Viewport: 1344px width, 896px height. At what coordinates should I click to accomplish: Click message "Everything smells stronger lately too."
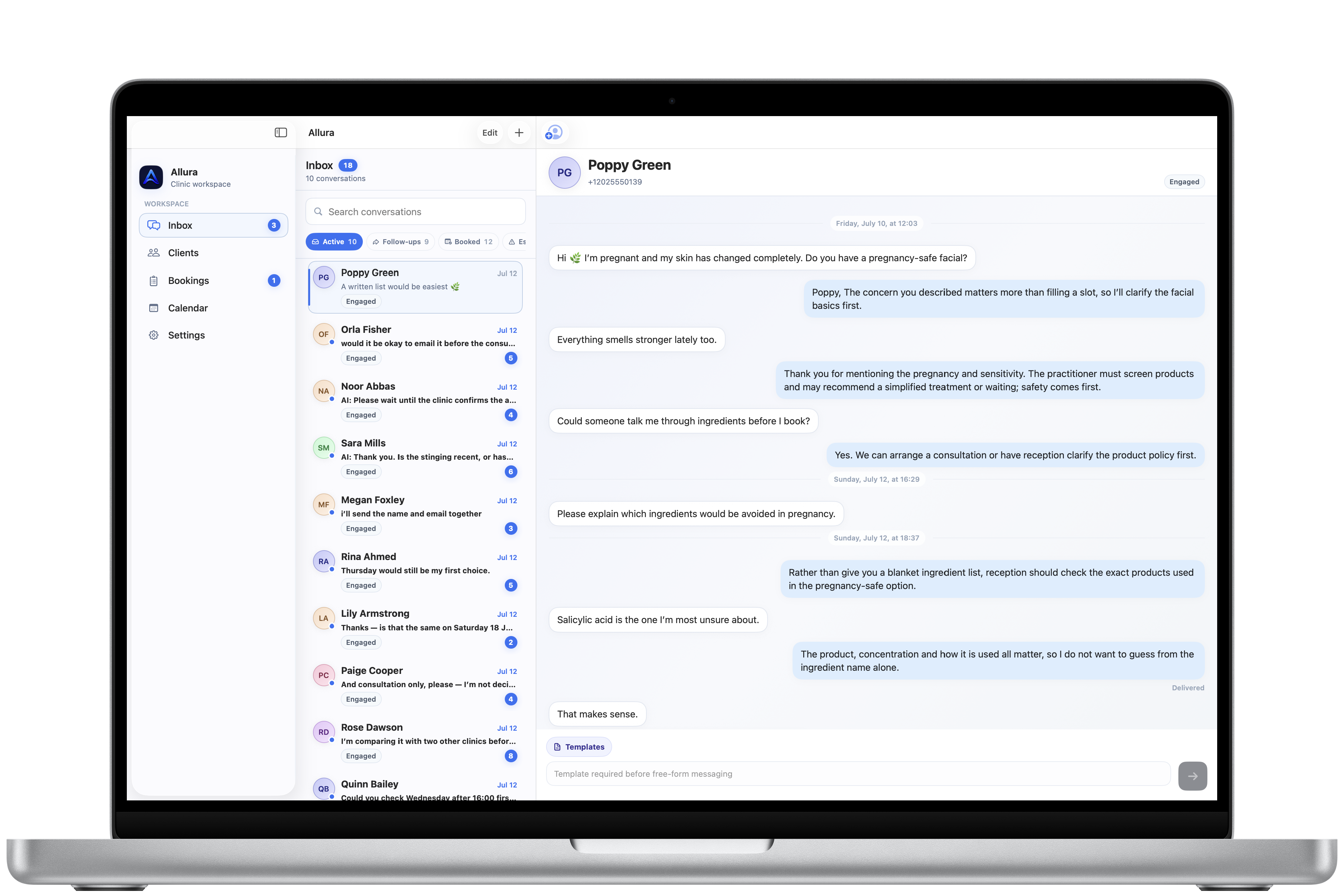[637, 339]
